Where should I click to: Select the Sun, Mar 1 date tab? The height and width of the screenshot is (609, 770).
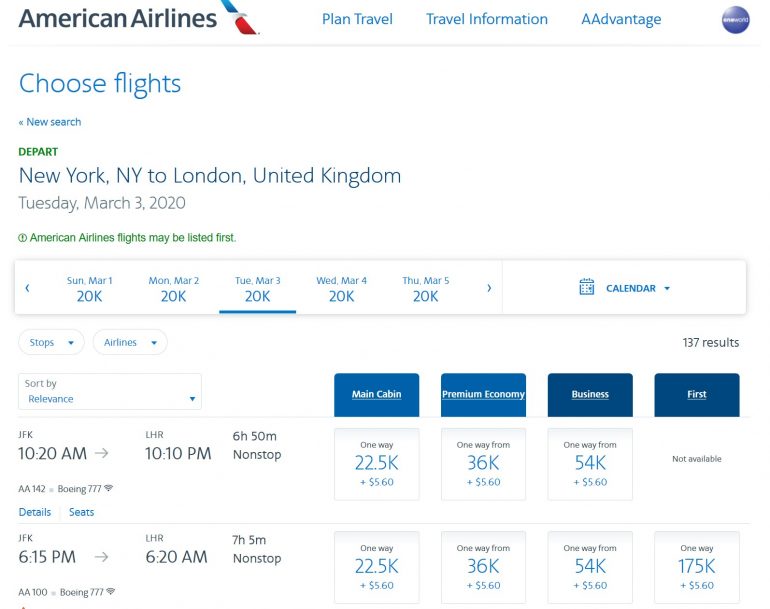[89, 289]
